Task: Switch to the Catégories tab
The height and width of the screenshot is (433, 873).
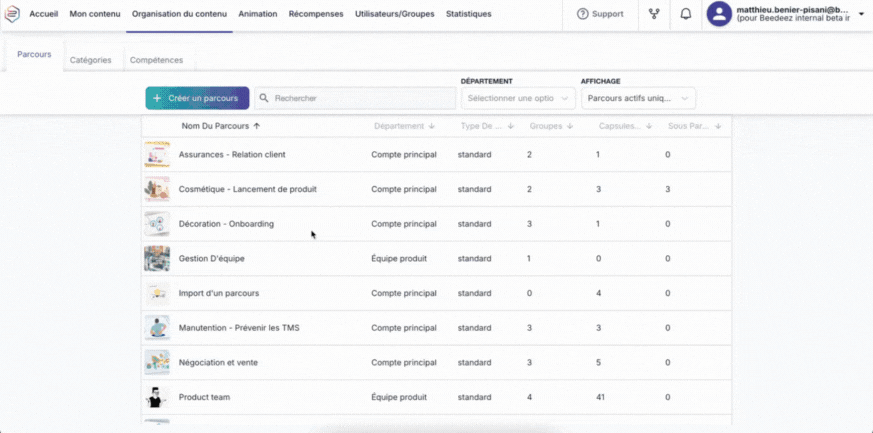Action: [90, 60]
